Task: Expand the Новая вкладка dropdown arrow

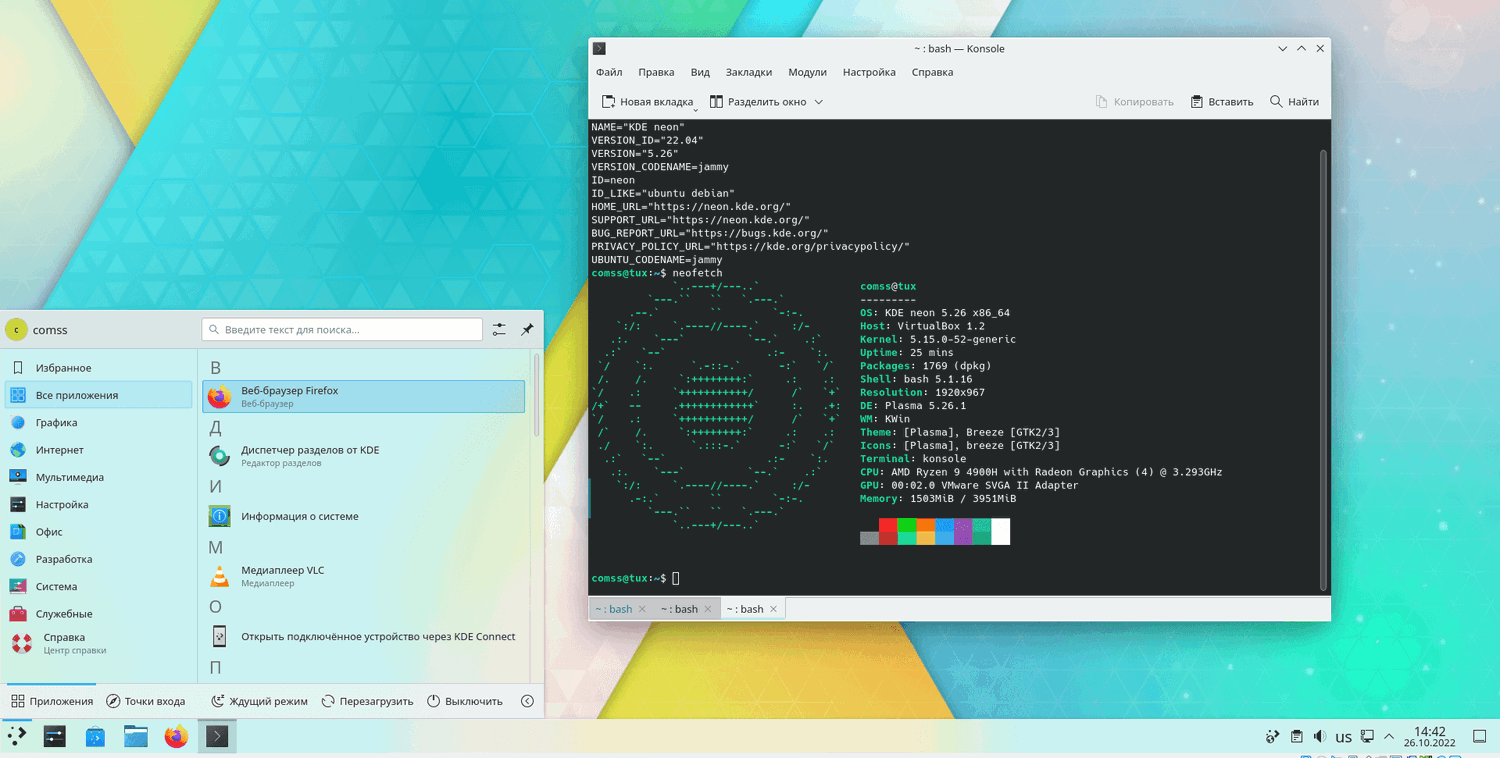Action: pyautogui.click(x=696, y=108)
